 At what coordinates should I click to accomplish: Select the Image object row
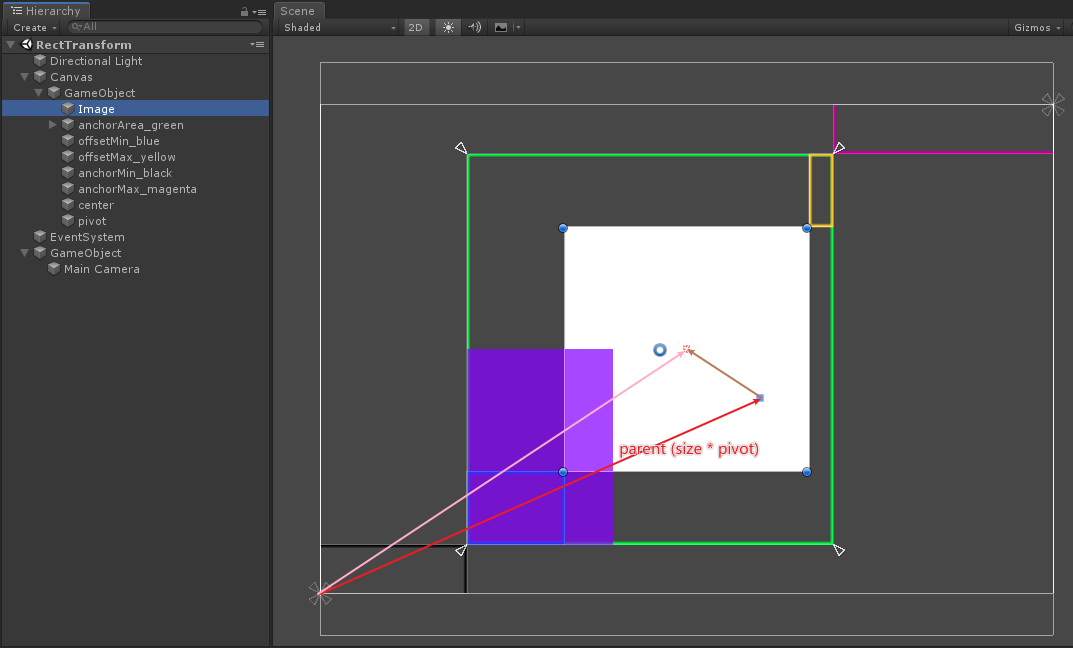[x=135, y=109]
